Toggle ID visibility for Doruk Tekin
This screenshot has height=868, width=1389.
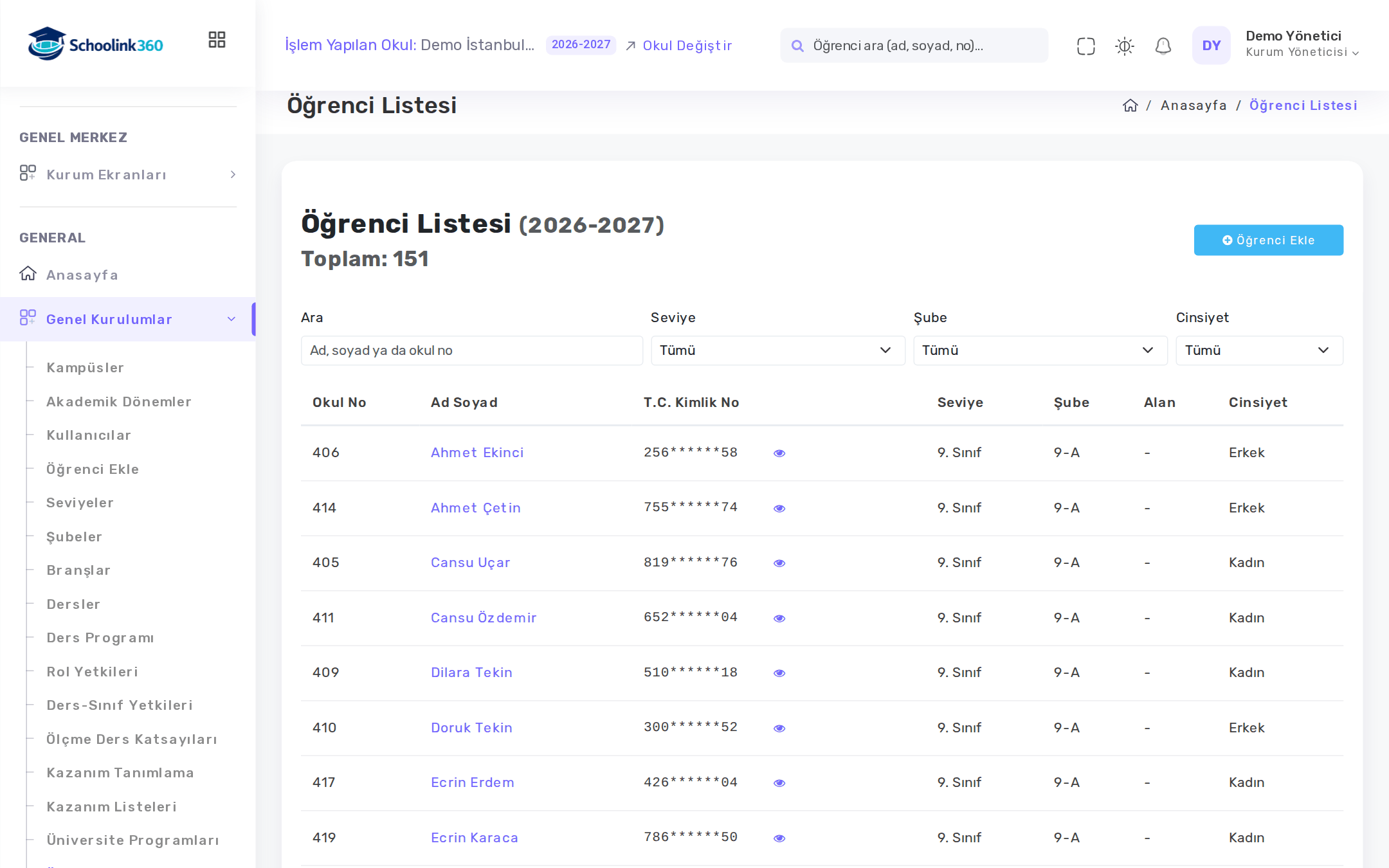[779, 728]
